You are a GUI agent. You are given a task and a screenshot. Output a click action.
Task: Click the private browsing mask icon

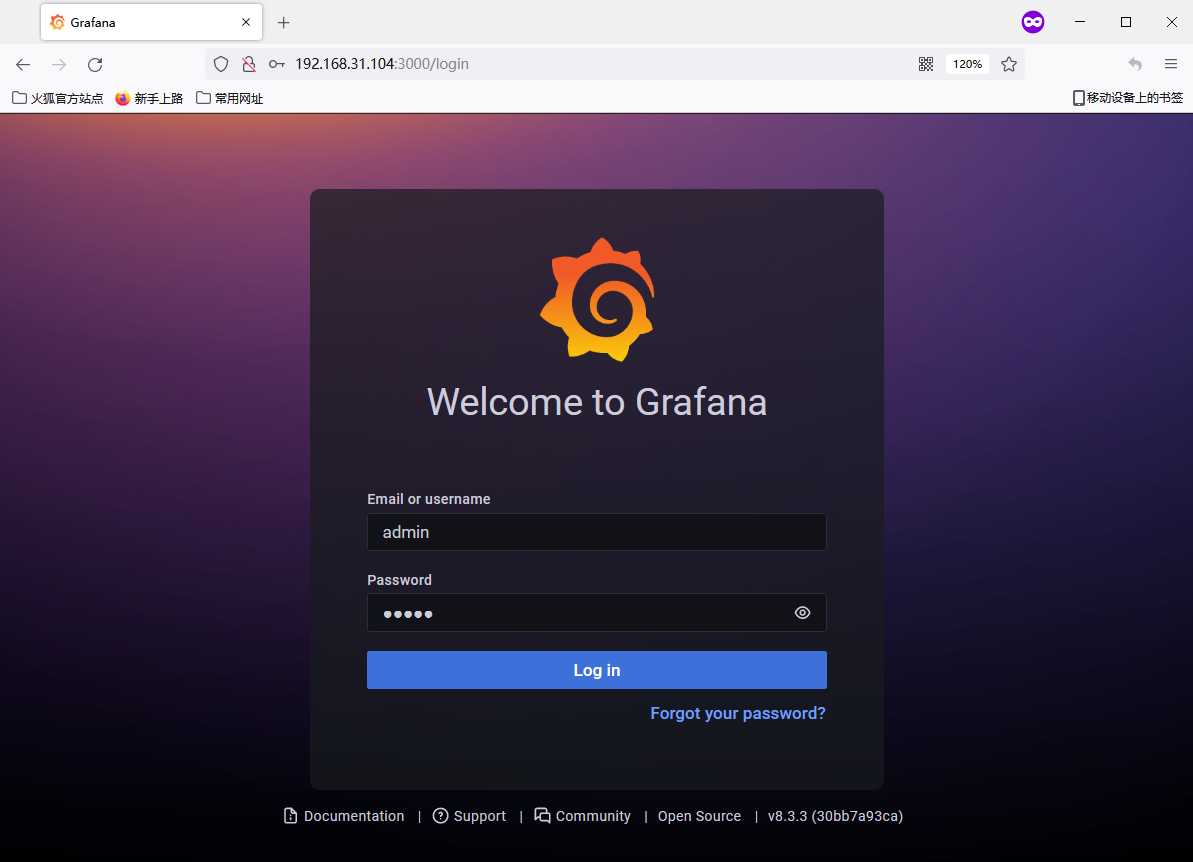(x=1033, y=22)
